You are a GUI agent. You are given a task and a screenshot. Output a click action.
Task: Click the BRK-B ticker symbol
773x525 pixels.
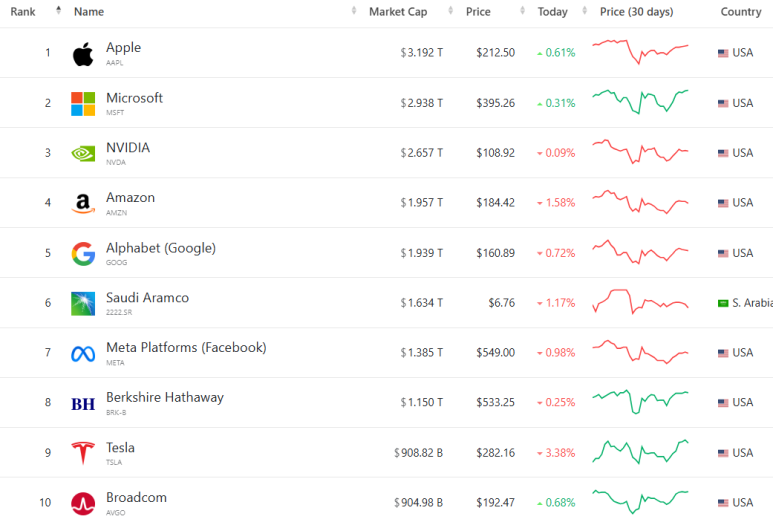(x=116, y=413)
